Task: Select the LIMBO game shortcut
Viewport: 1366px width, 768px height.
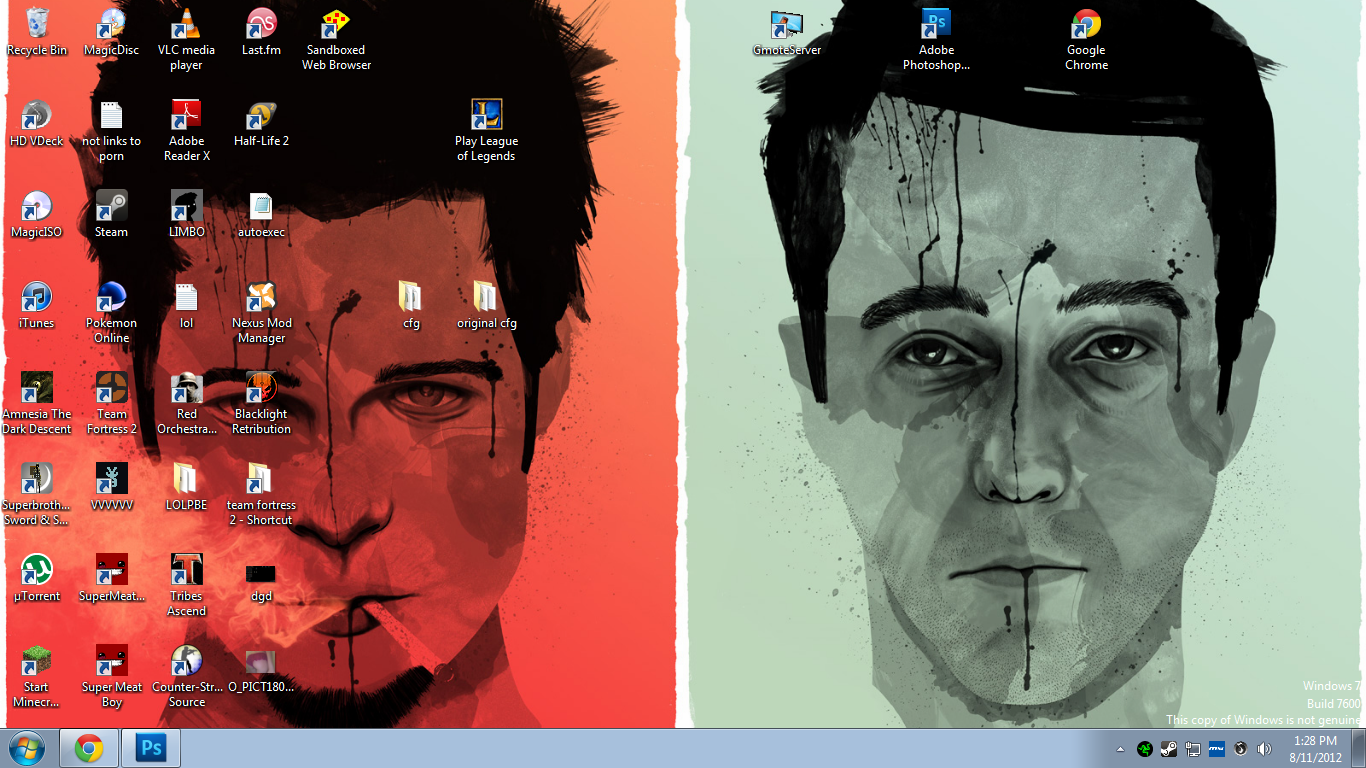Action: click(x=186, y=207)
